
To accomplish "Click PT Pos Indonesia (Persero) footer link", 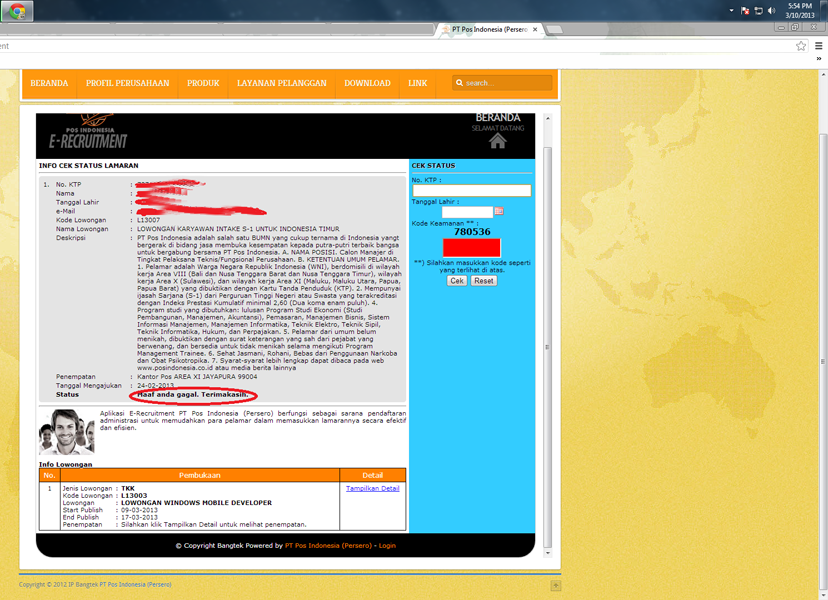I will coord(328,546).
